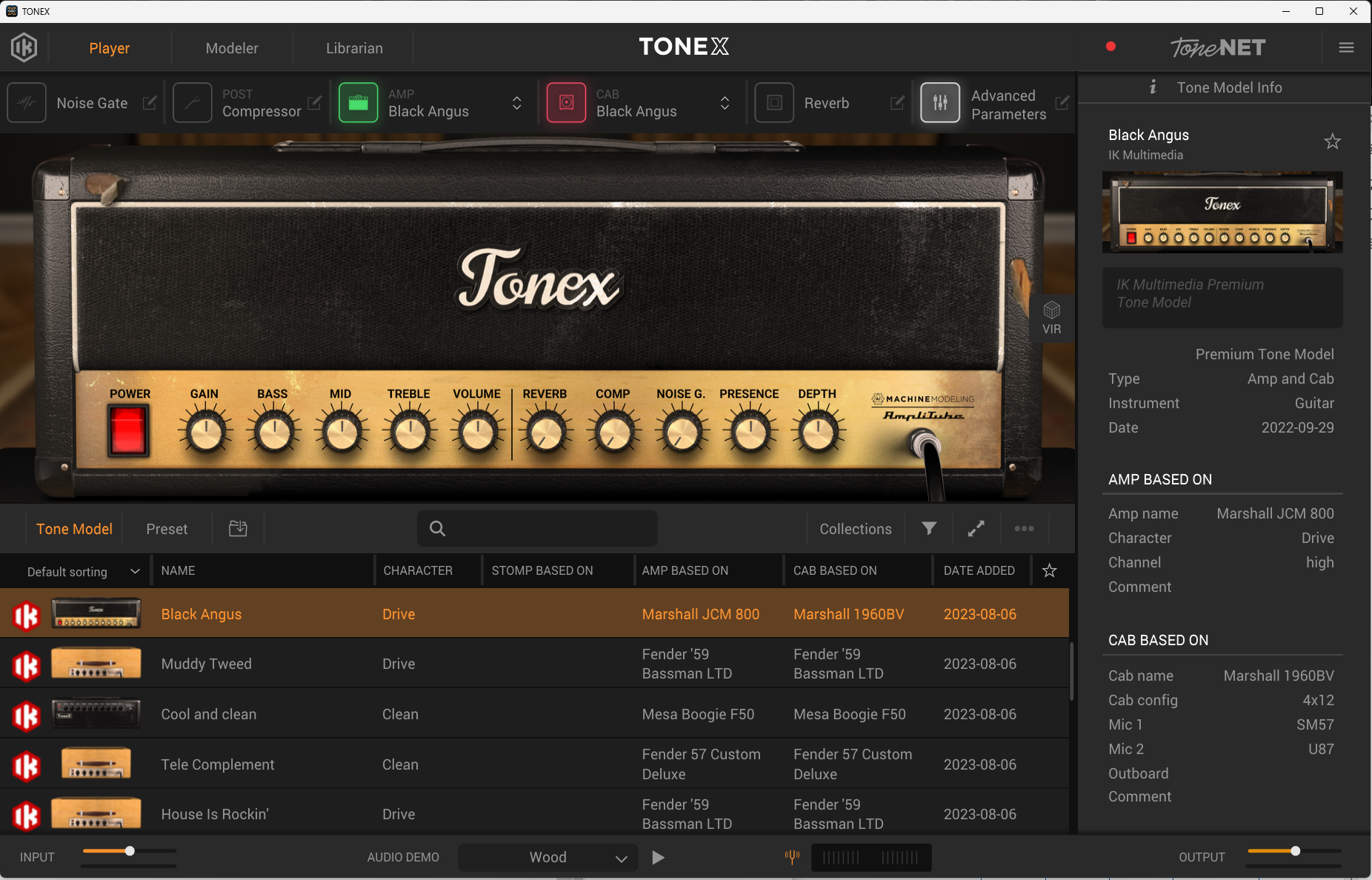1372x880 pixels.
Task: Switch to the Player tab
Action: 110,48
